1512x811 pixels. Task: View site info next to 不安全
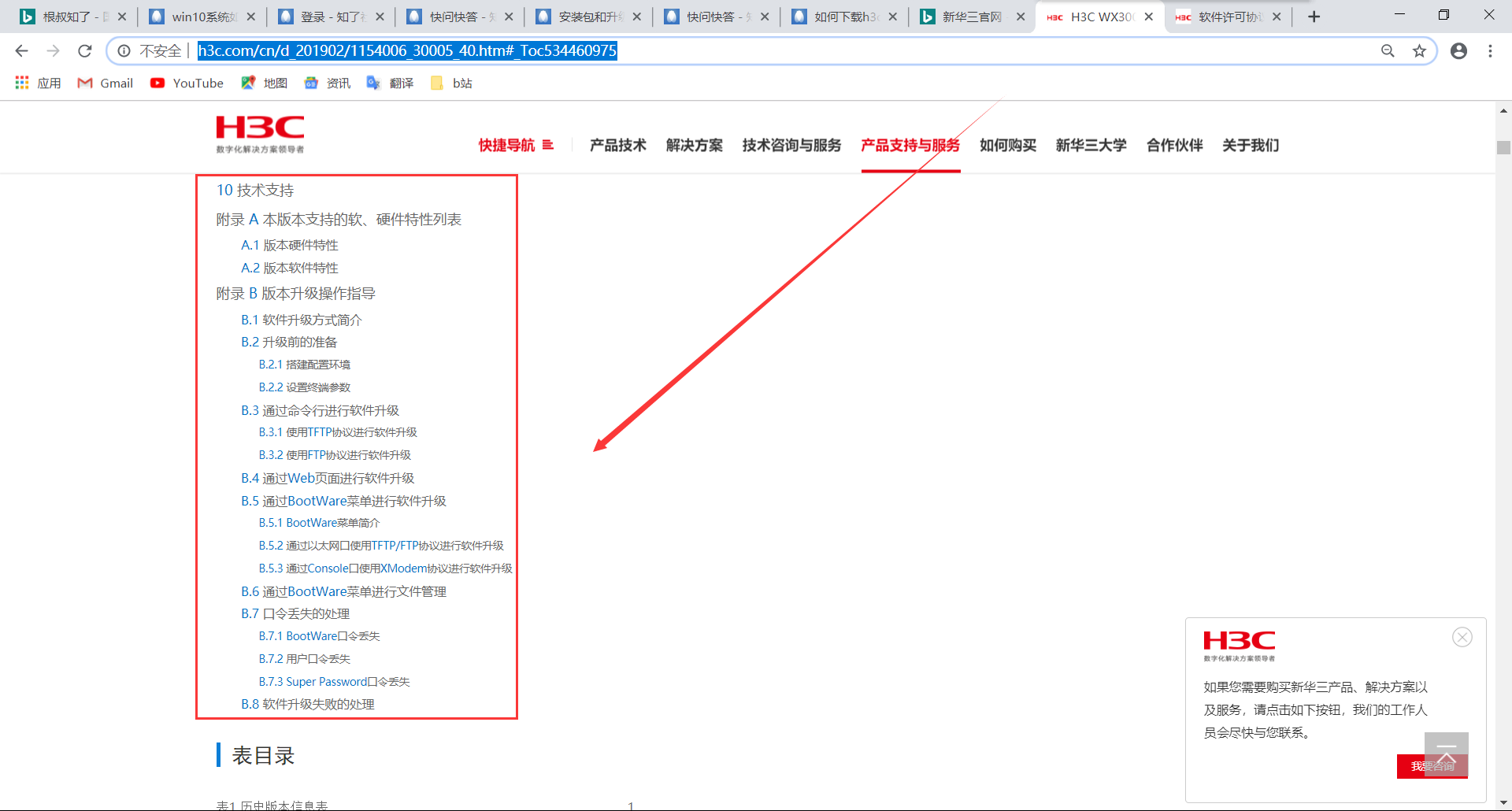pyautogui.click(x=124, y=51)
